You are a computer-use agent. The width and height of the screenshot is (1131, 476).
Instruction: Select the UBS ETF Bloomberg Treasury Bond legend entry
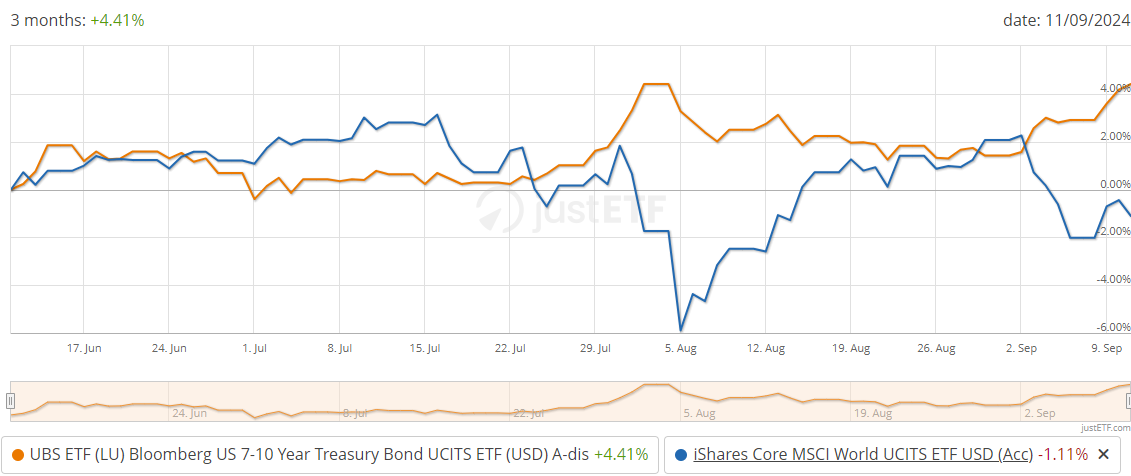click(x=330, y=455)
